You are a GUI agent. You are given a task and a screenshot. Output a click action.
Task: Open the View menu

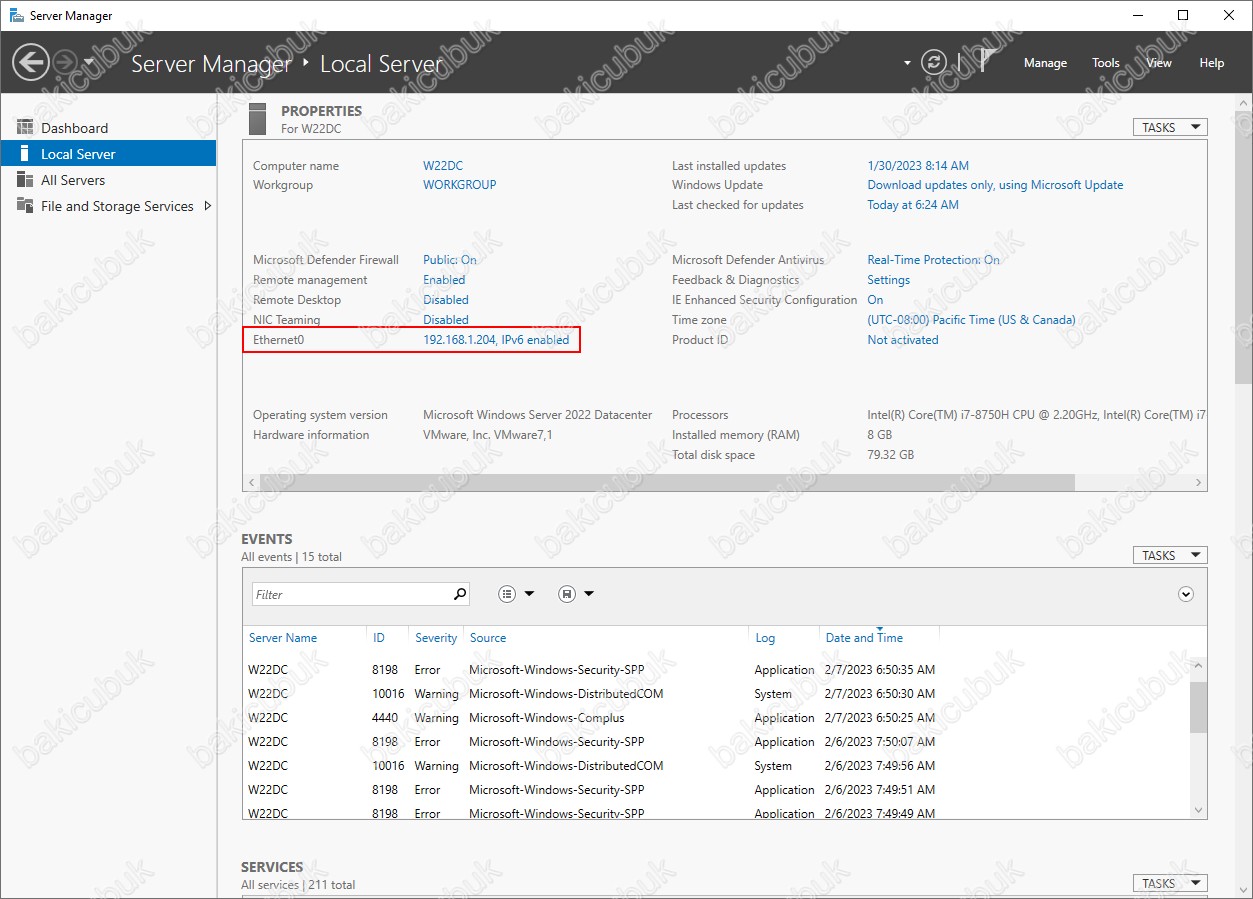pyautogui.click(x=1159, y=63)
